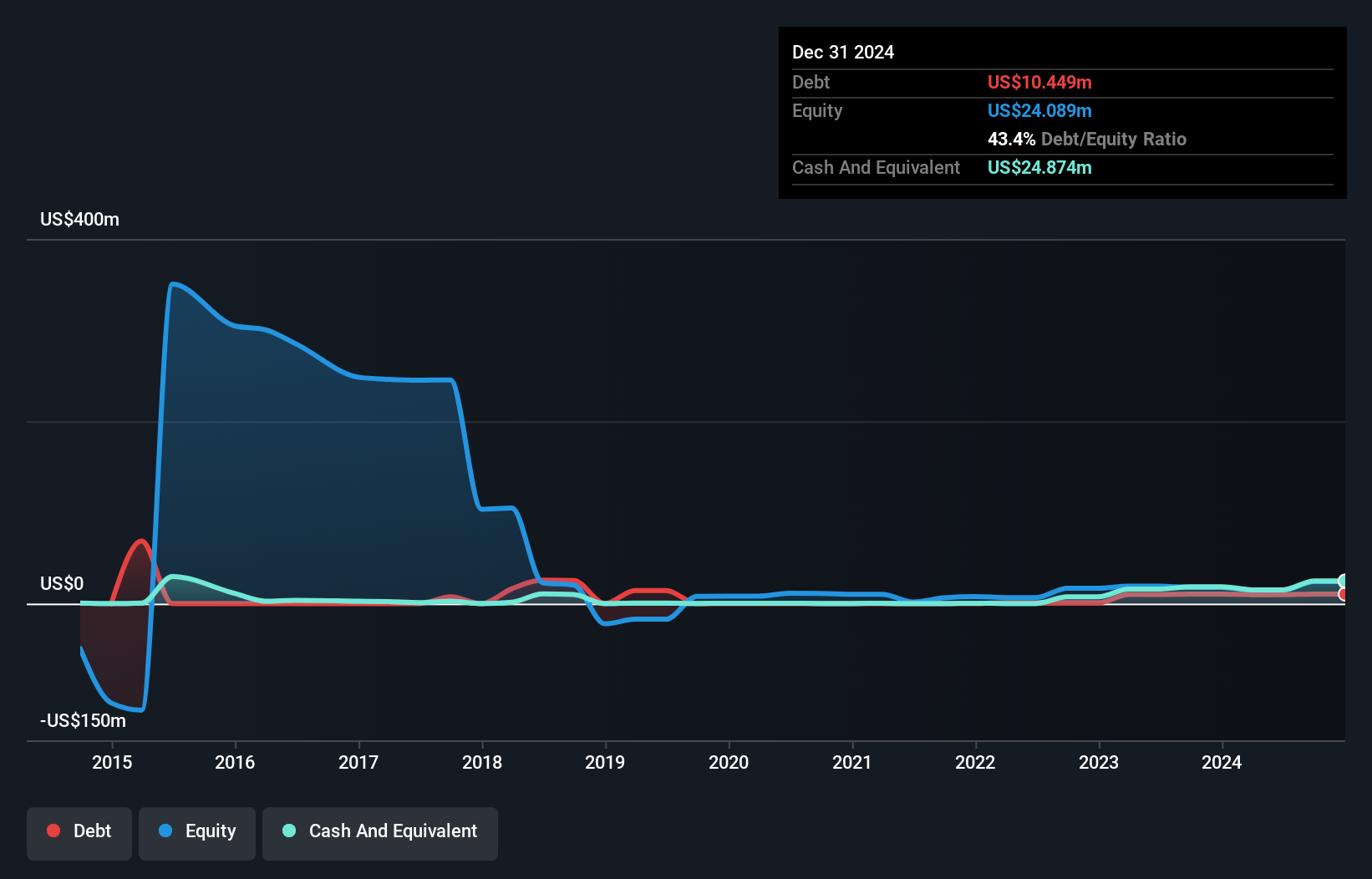Toggle the Equity series legend button

point(197,833)
